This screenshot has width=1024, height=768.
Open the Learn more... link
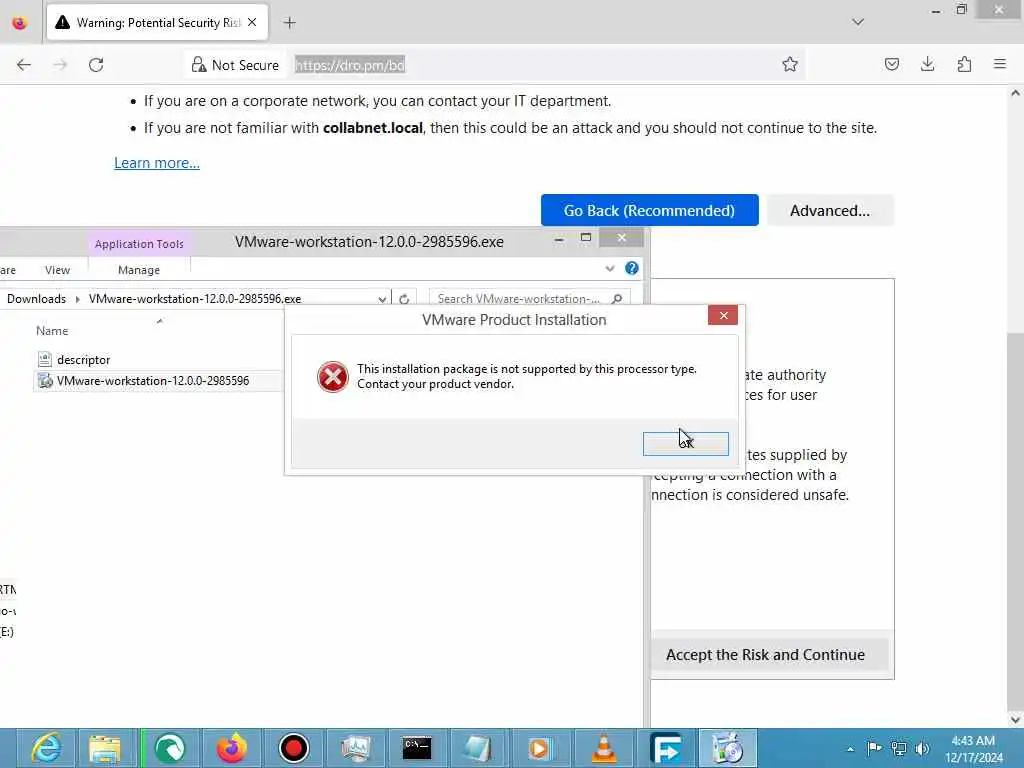pyautogui.click(x=157, y=163)
